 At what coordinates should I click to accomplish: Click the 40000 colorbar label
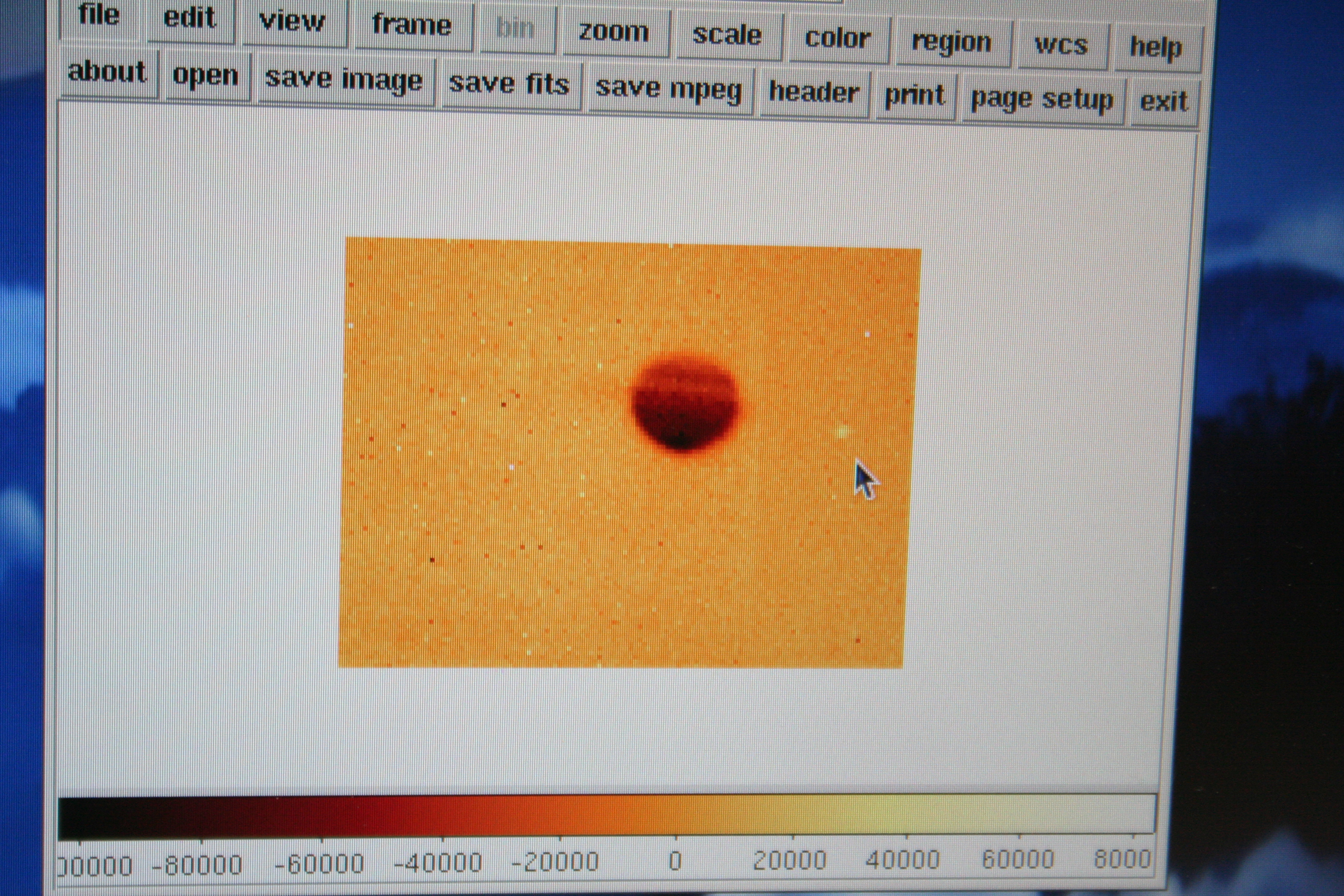(902, 860)
